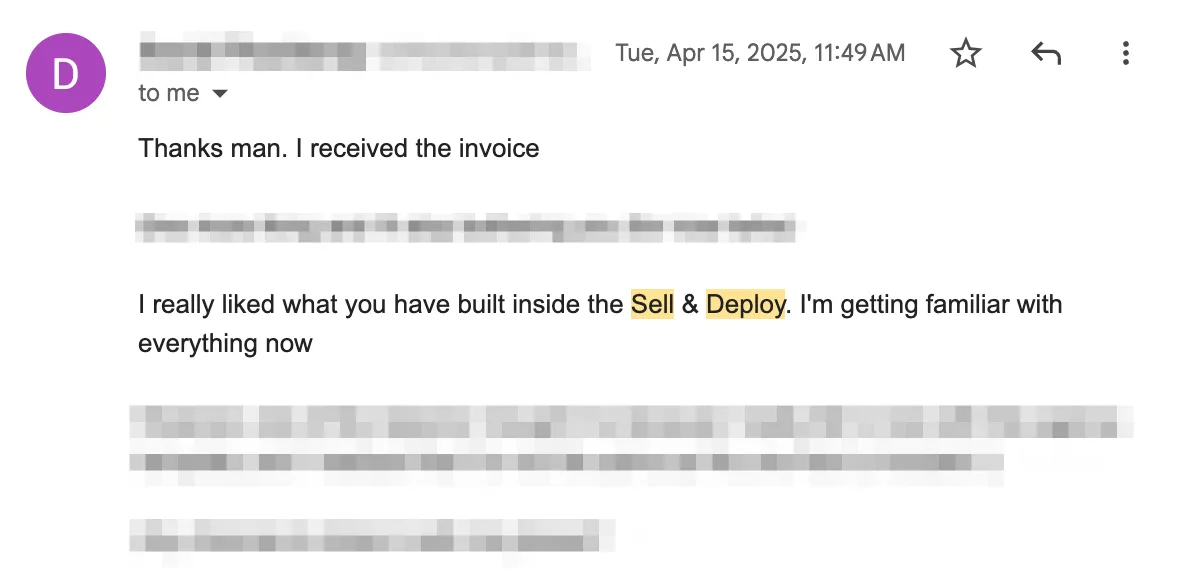The width and height of the screenshot is (1182, 584).
Task: Click the blurred sender email address
Action: [x=483, y=53]
